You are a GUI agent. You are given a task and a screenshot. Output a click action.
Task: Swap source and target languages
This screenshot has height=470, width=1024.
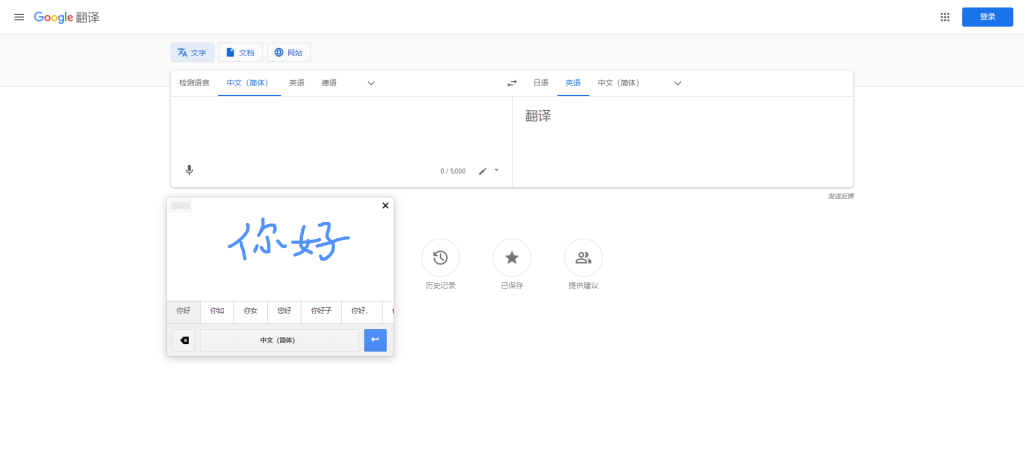[x=512, y=83]
